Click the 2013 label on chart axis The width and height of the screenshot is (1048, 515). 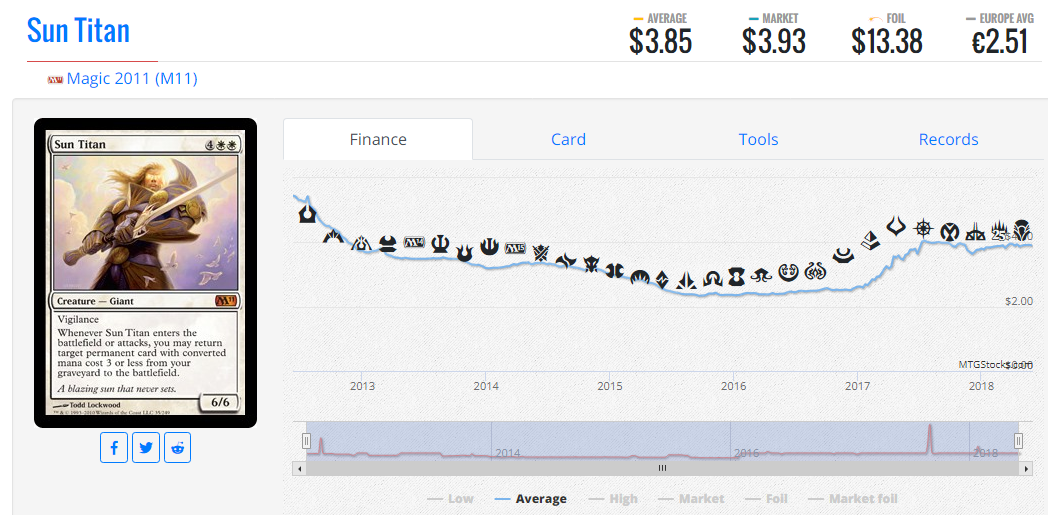click(x=362, y=386)
